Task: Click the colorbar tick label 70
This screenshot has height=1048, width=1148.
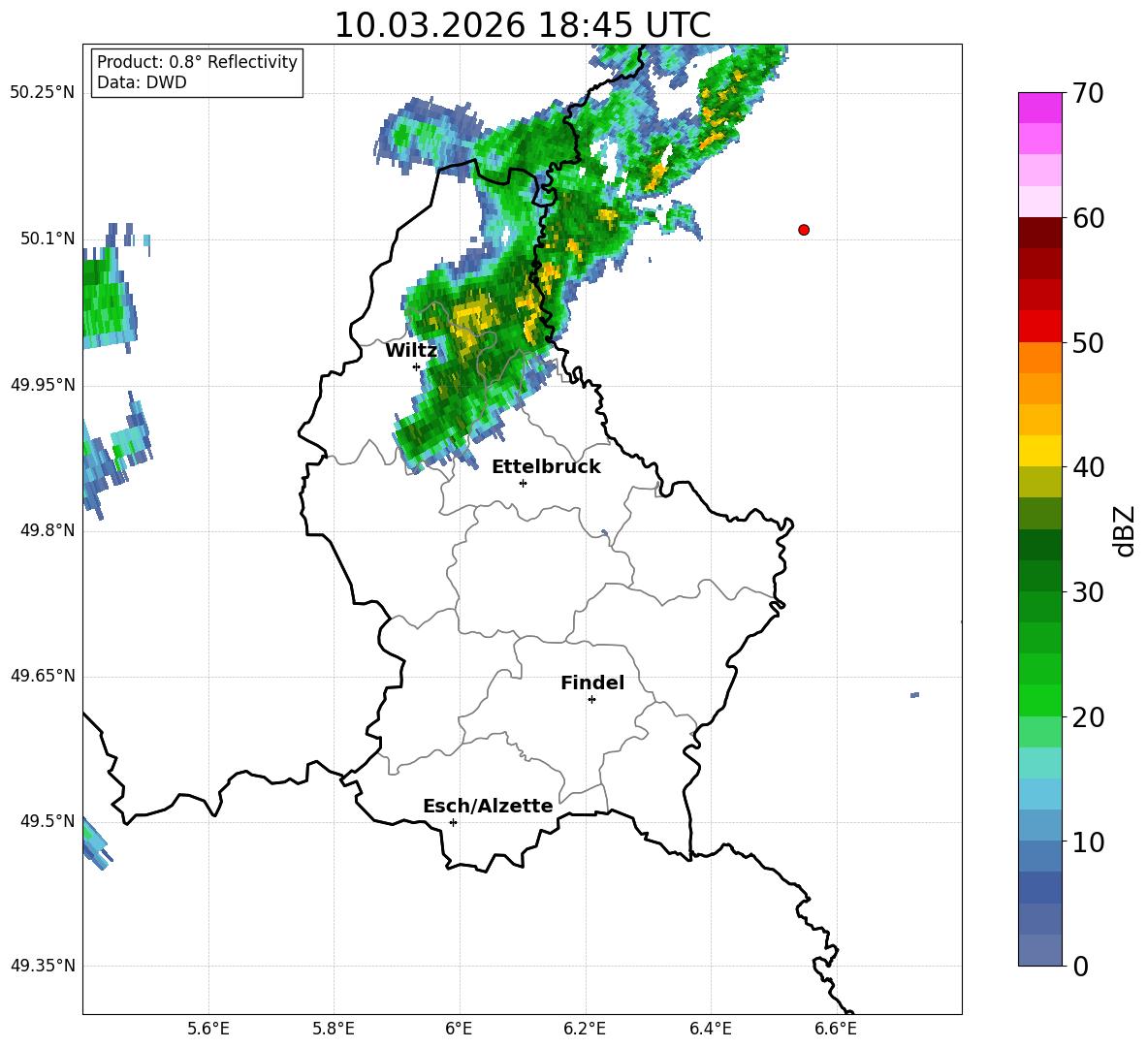Action: 1088,94
